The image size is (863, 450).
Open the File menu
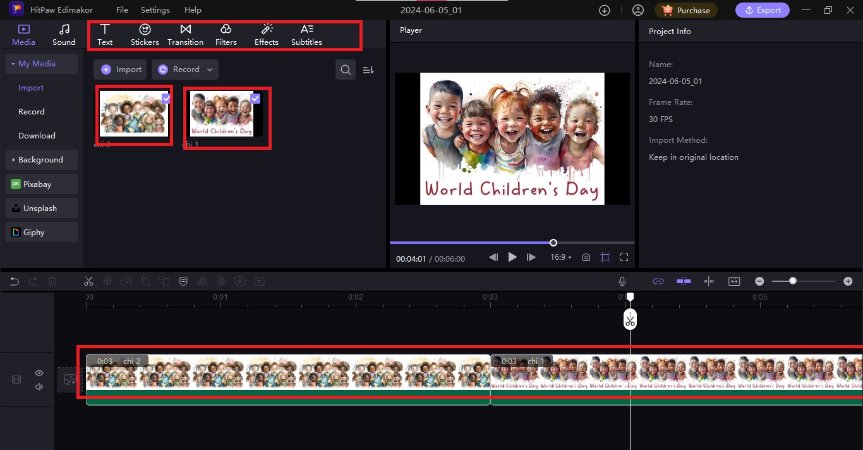[x=122, y=10]
